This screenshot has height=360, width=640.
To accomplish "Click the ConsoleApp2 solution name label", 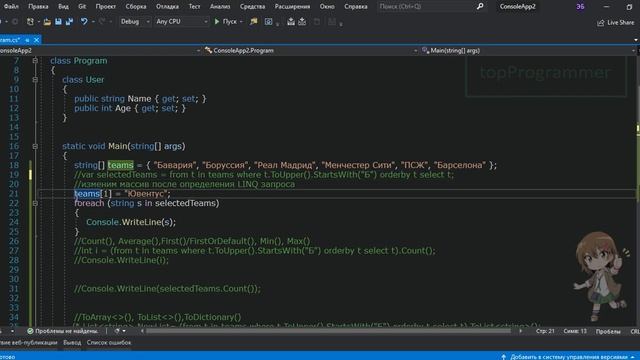I will (x=518, y=7).
